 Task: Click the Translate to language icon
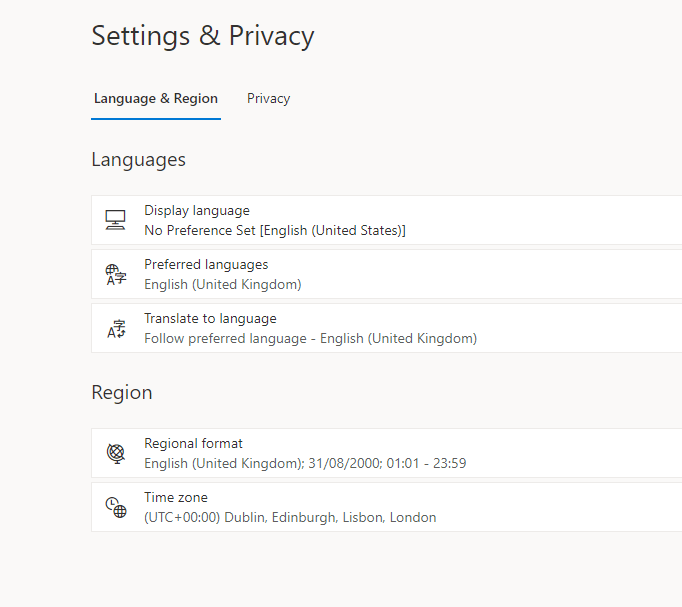pos(116,329)
